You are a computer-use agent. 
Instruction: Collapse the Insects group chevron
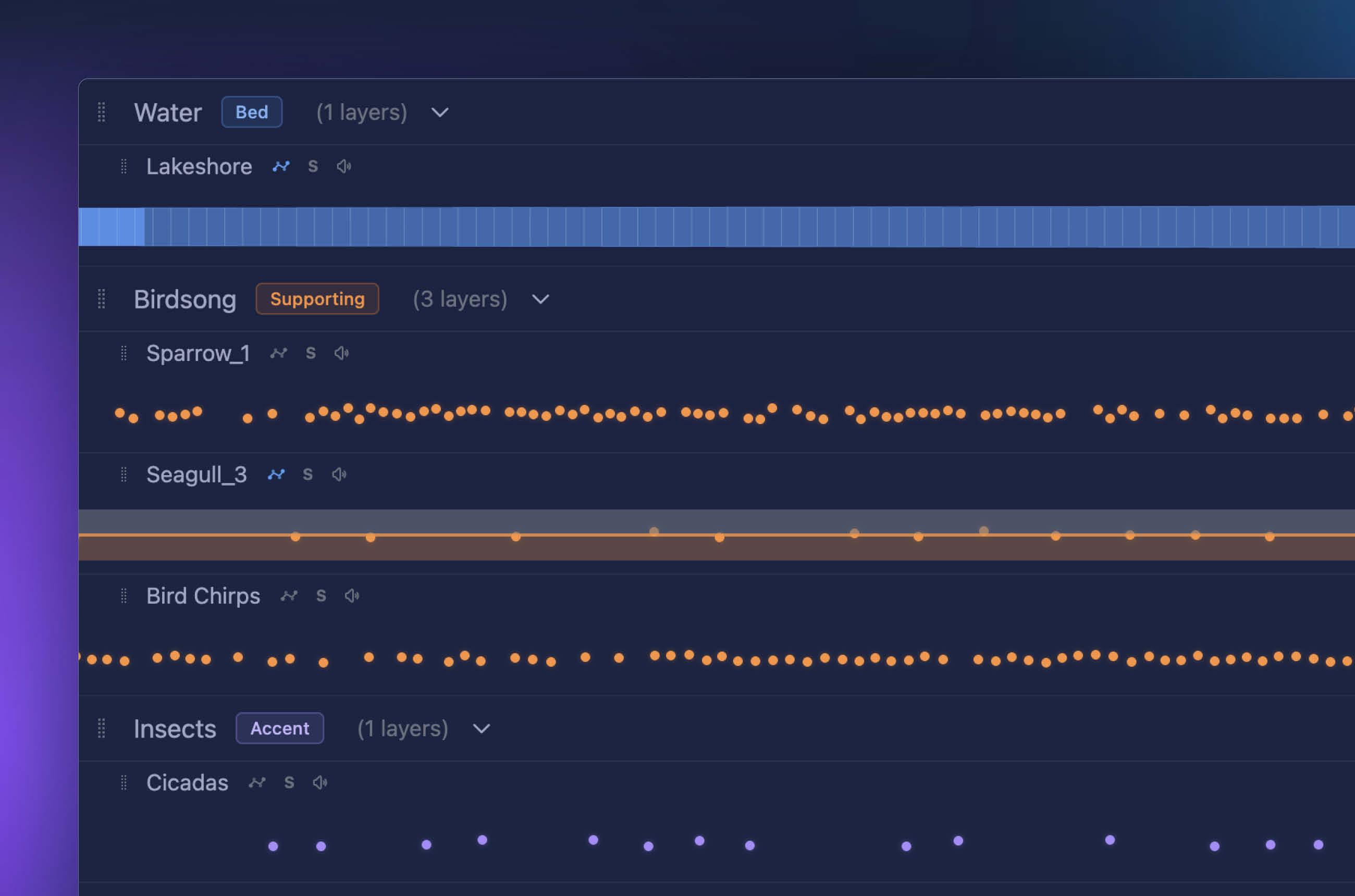point(482,729)
